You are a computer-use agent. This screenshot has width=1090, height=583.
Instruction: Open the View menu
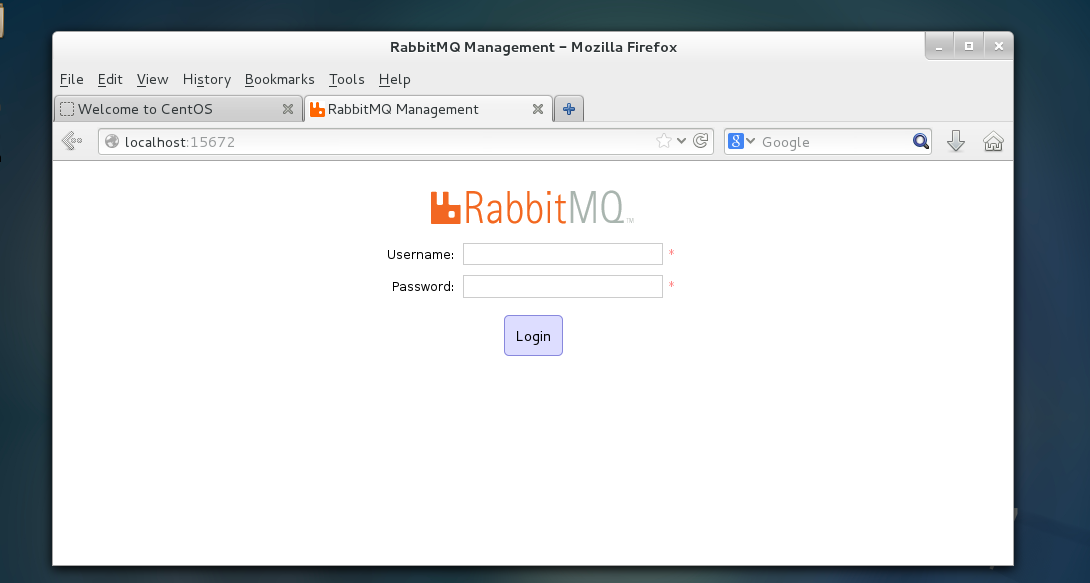pos(152,79)
